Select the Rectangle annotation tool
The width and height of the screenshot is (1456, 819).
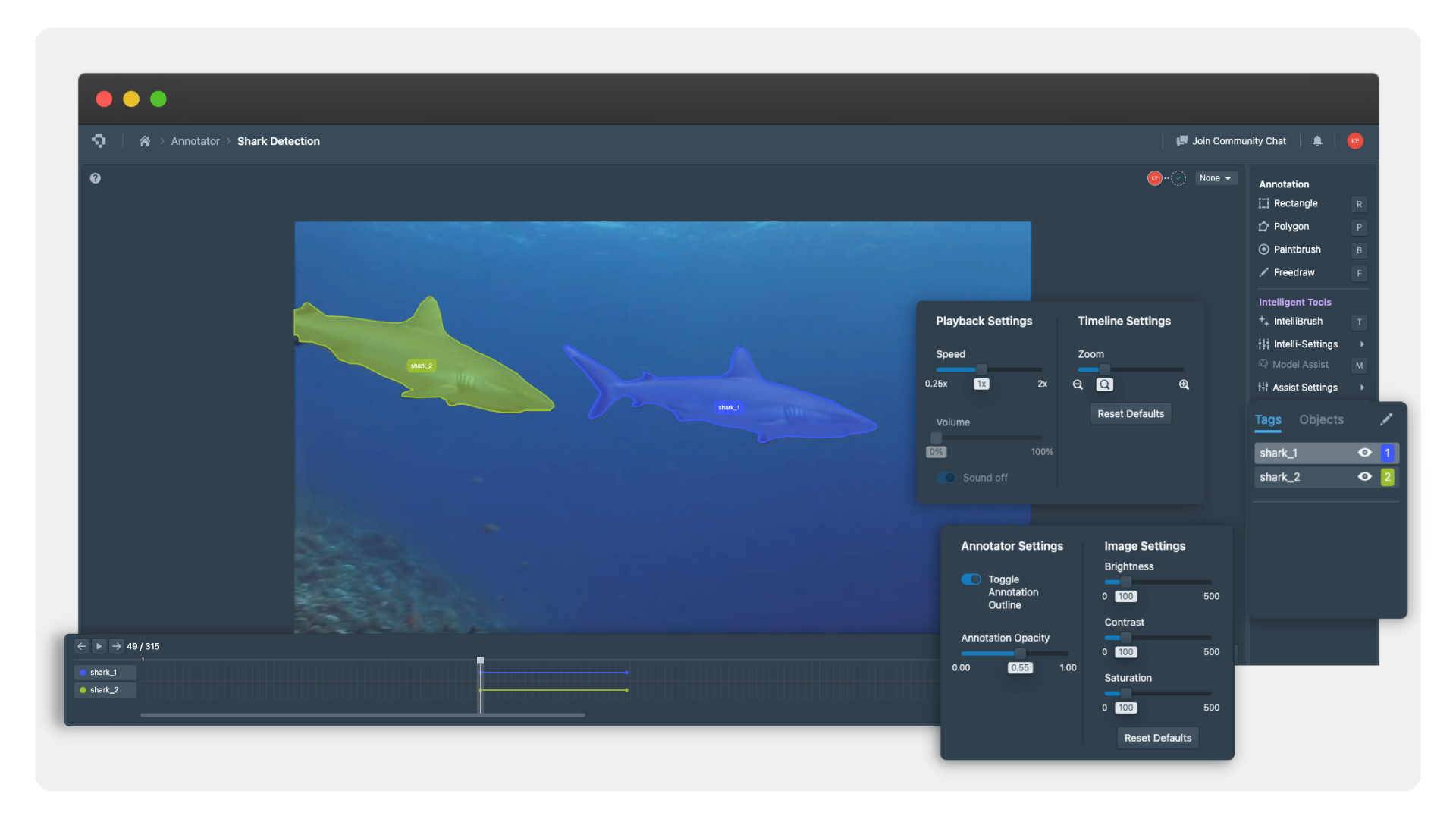(x=1296, y=203)
